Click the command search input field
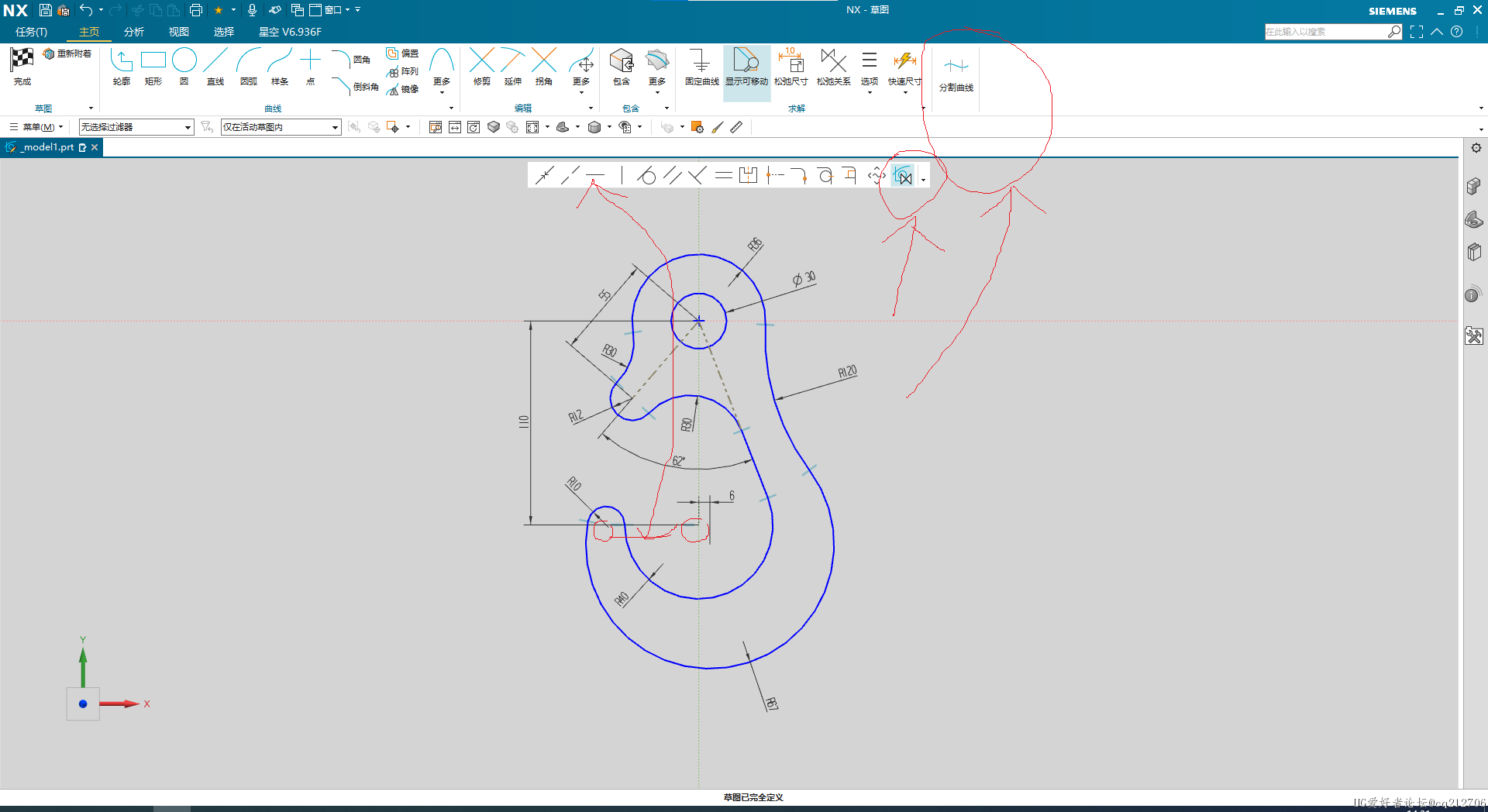Viewport: 1488px width, 812px height. 1325,32
